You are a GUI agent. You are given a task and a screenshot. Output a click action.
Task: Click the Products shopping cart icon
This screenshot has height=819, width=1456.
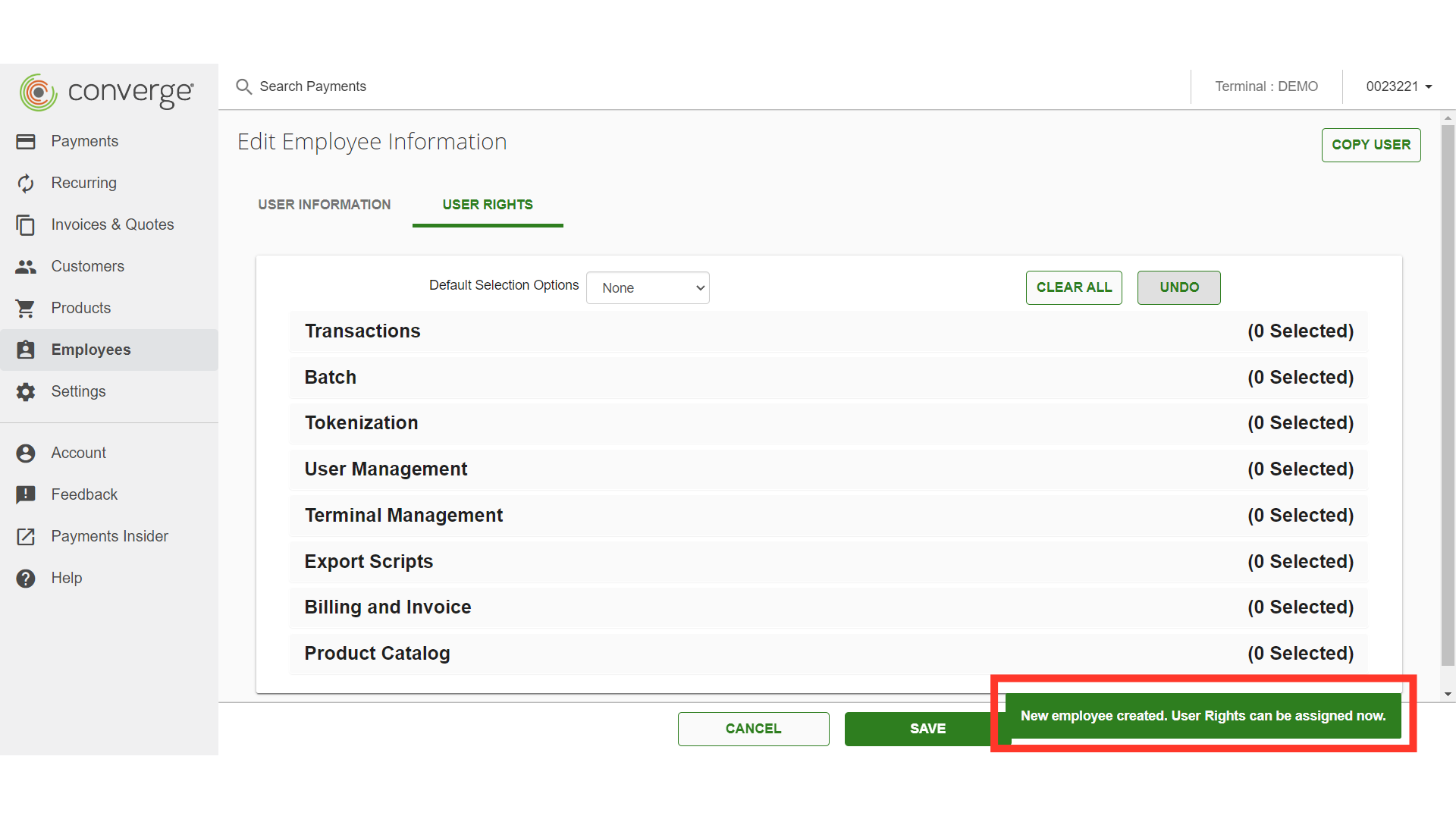[26, 309]
